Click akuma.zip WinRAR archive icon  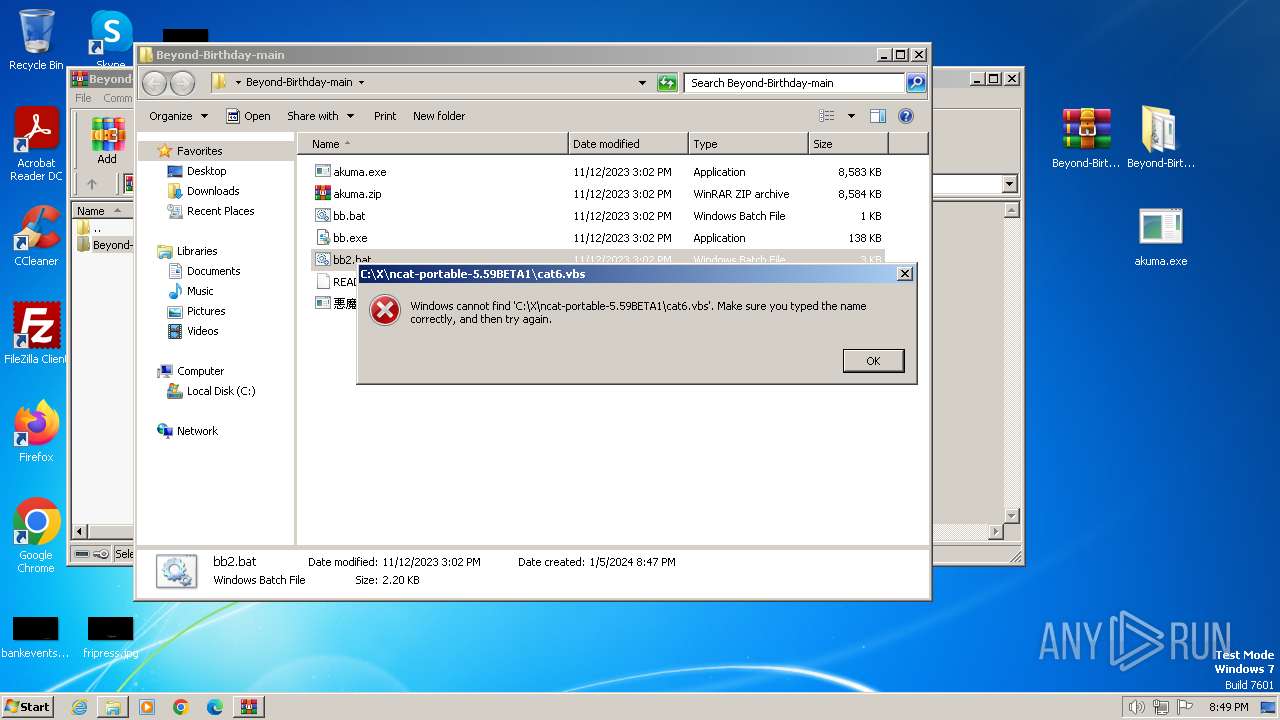click(322, 194)
